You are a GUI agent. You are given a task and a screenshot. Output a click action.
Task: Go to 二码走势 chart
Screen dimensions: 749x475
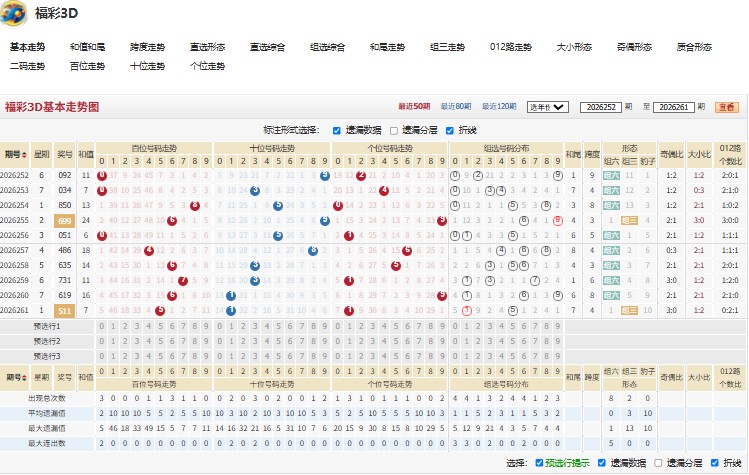[x=27, y=66]
